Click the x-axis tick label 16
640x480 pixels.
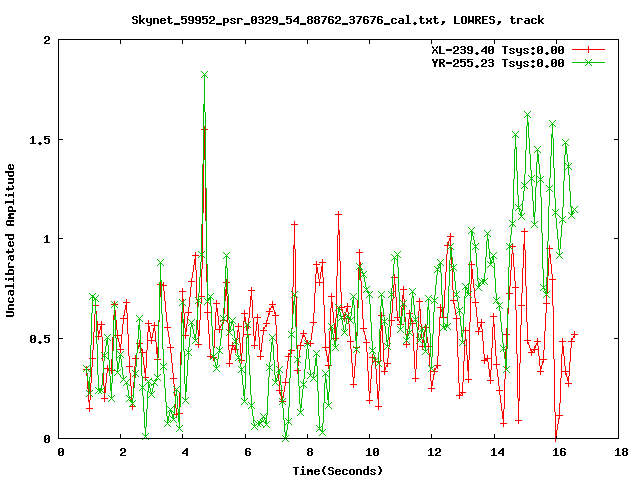(x=559, y=452)
